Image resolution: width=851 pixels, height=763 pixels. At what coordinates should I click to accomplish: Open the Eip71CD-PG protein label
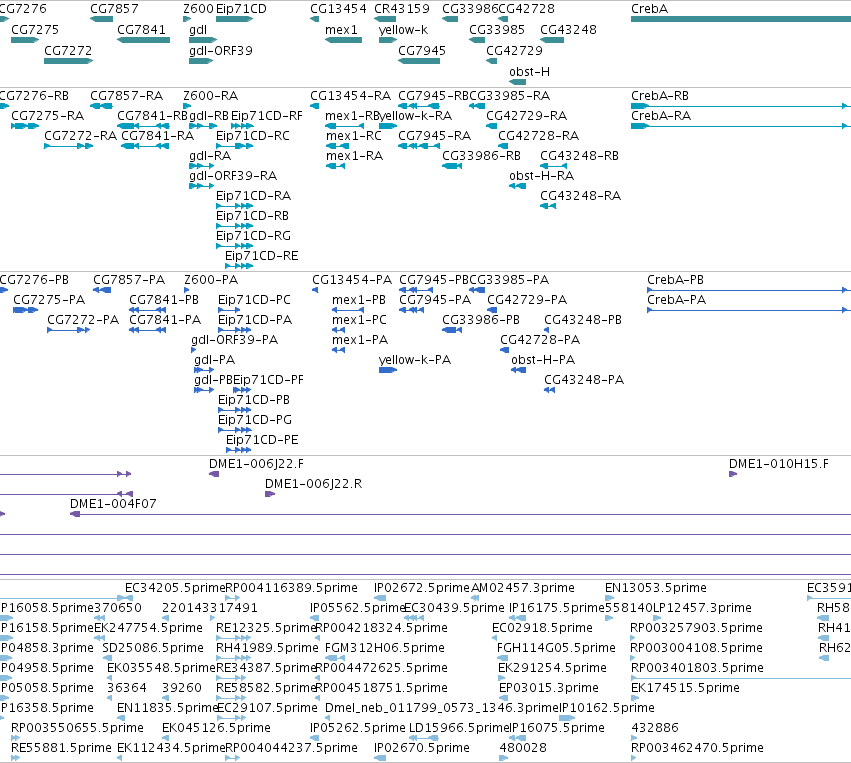point(255,419)
